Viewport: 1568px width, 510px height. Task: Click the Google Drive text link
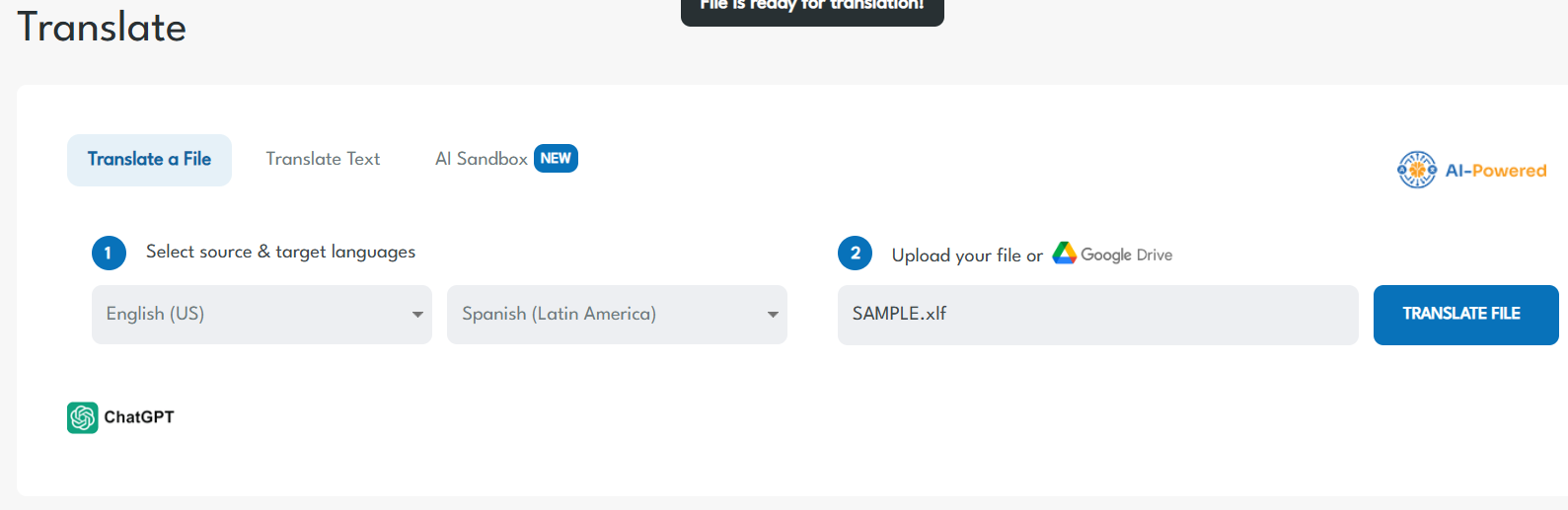(x=1126, y=255)
